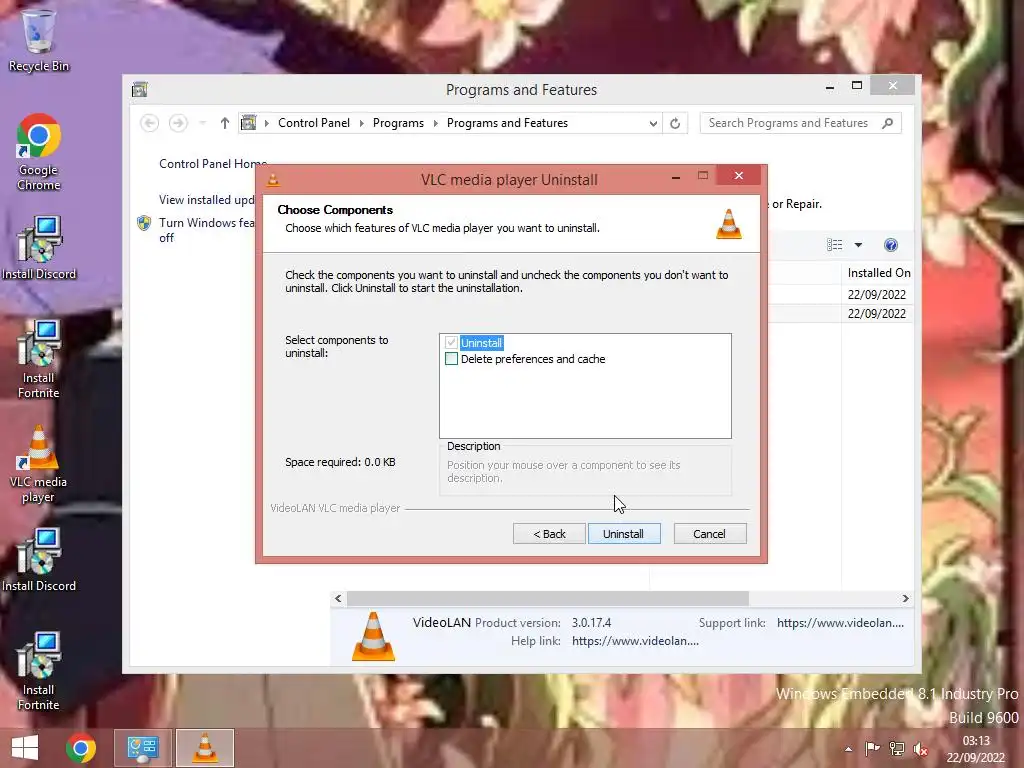Open the network tray icon

point(897,748)
